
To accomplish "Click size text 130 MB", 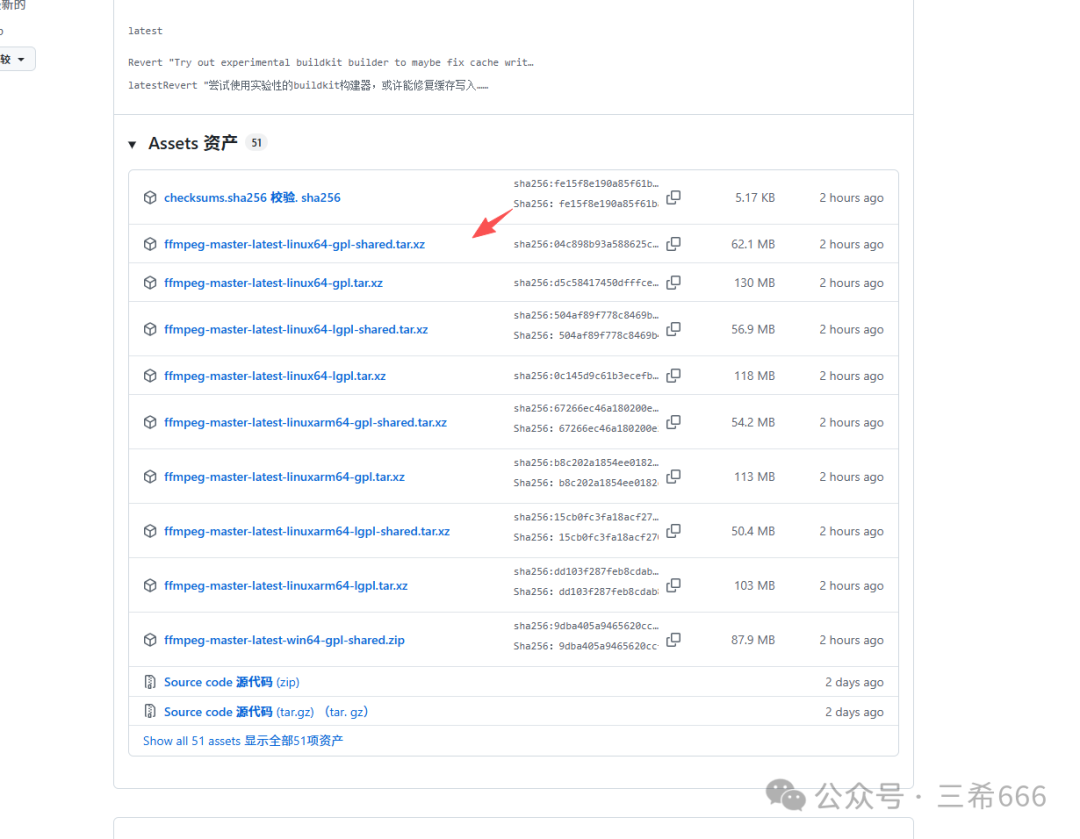I will pos(754,283).
